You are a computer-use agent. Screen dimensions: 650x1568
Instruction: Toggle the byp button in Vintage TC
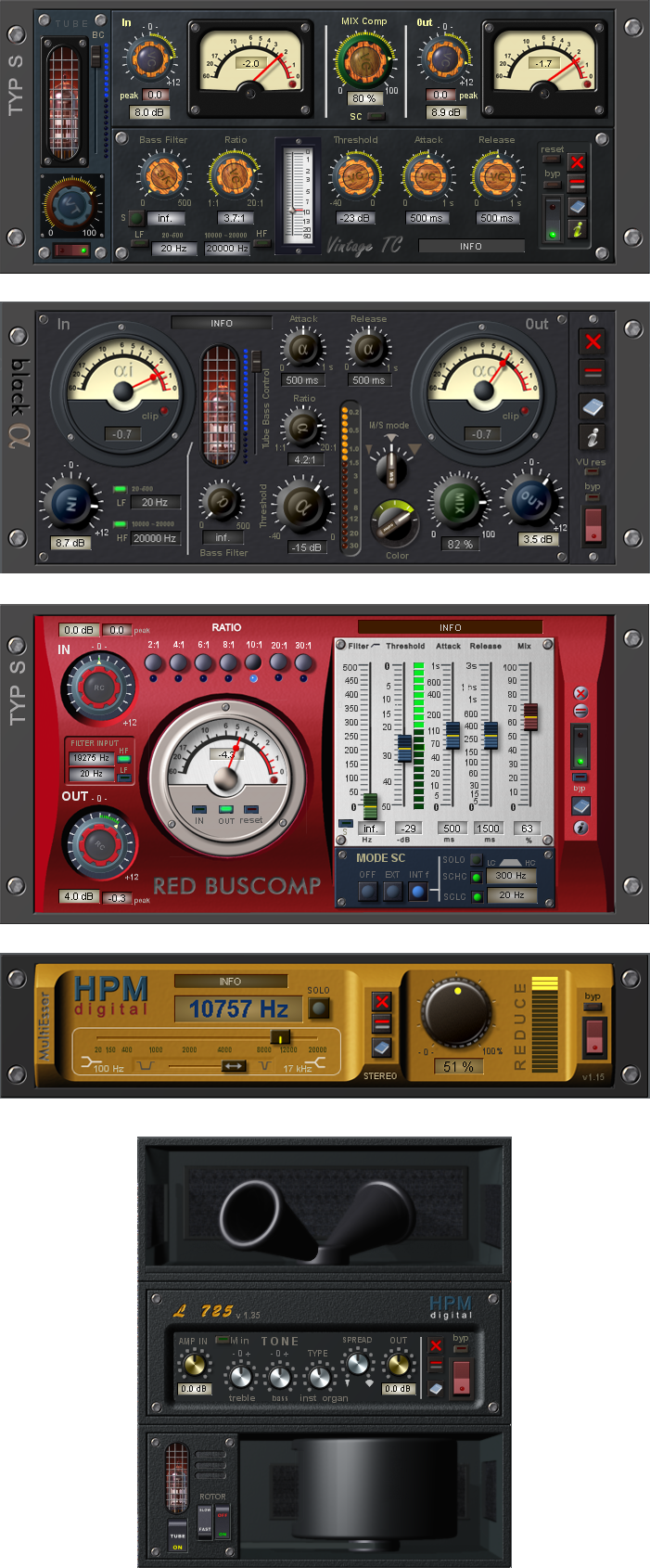coord(553,184)
